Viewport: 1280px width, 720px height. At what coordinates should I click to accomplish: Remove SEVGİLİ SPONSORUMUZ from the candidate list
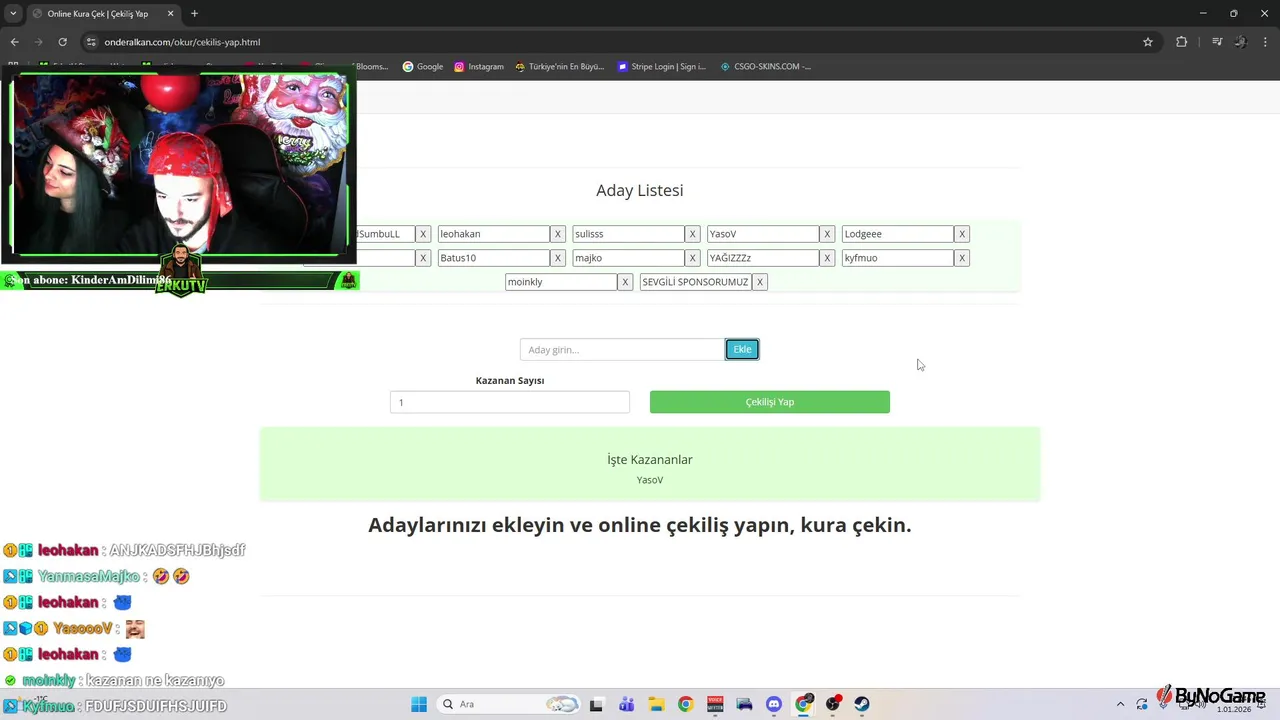coord(760,282)
